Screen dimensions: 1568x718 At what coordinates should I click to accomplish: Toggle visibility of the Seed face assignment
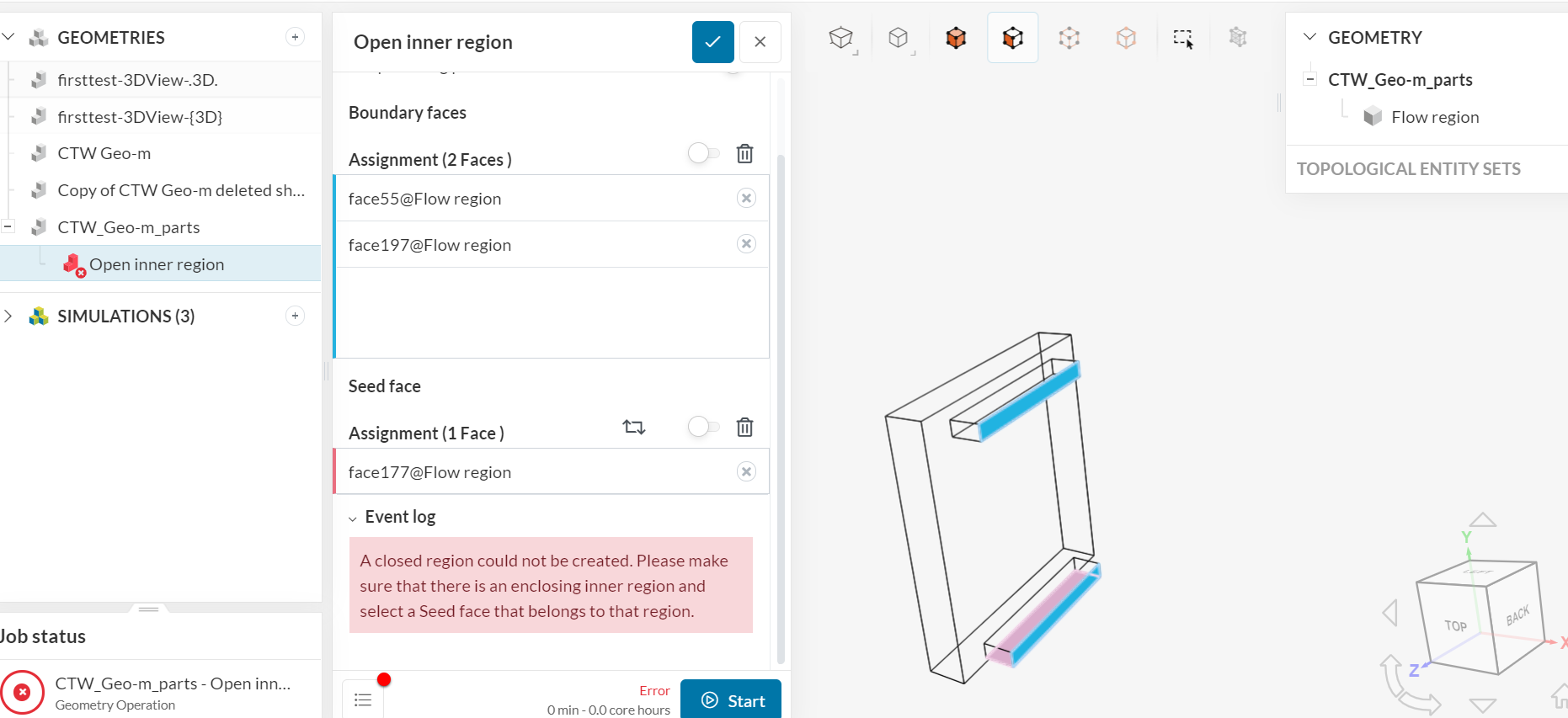click(704, 427)
